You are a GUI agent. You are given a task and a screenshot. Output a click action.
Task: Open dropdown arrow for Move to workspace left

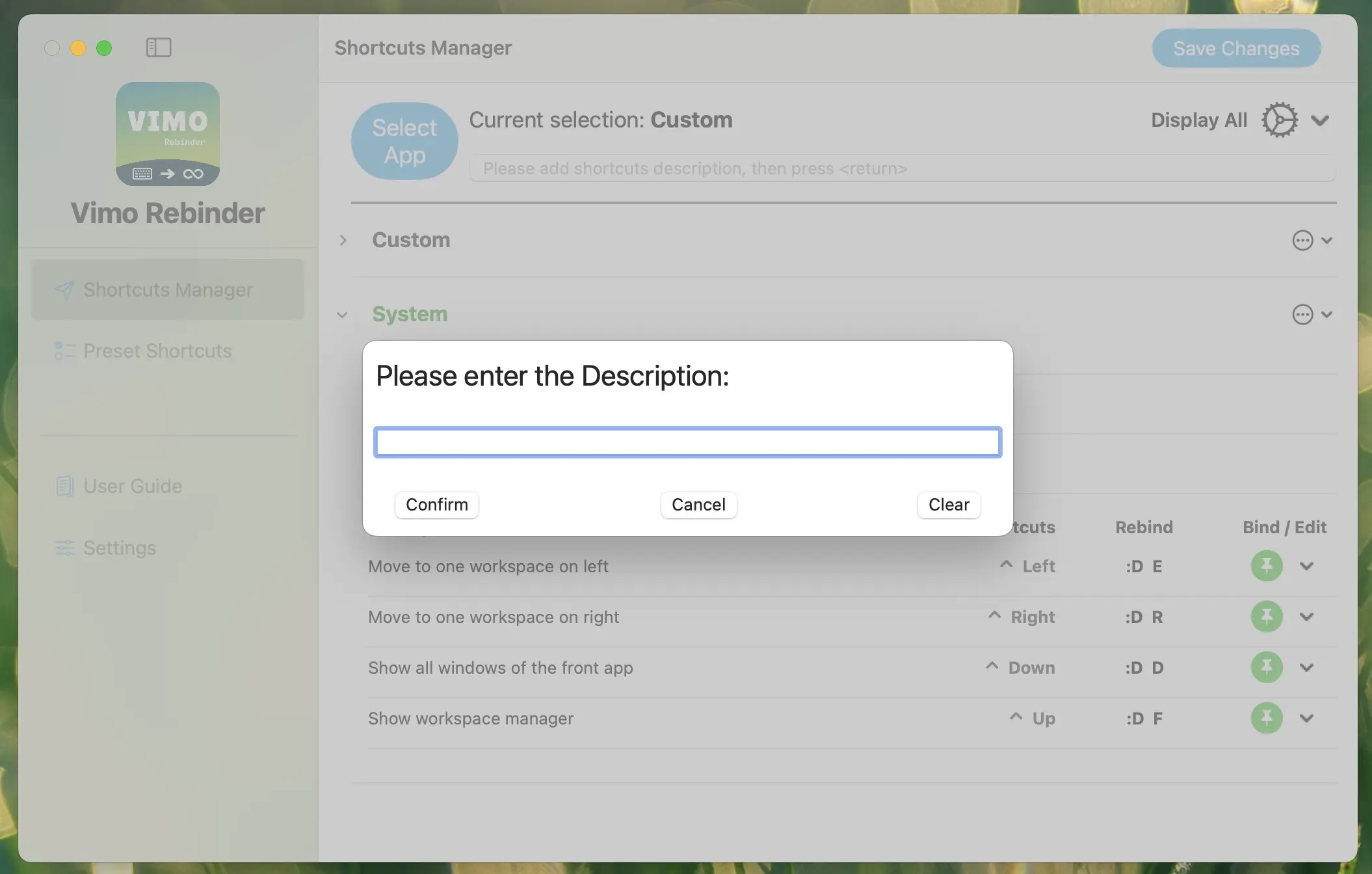click(1307, 566)
